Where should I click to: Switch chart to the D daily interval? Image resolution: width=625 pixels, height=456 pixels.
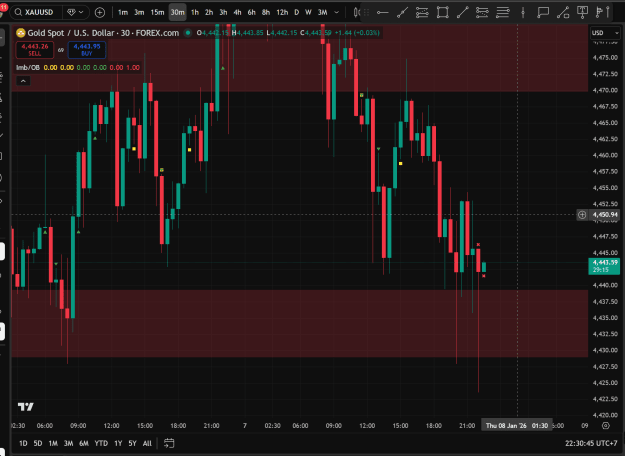[x=297, y=12]
